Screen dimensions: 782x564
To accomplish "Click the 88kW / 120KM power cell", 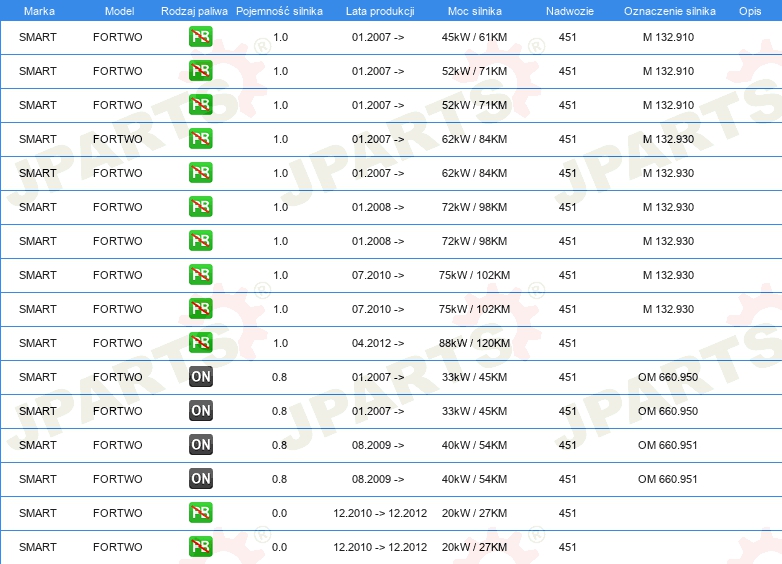I will [x=475, y=343].
